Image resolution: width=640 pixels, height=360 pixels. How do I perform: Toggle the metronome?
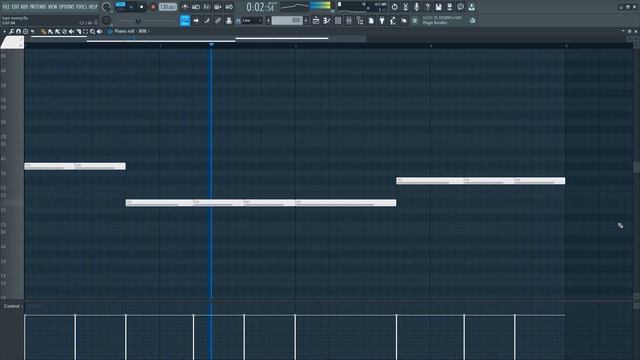[185, 7]
